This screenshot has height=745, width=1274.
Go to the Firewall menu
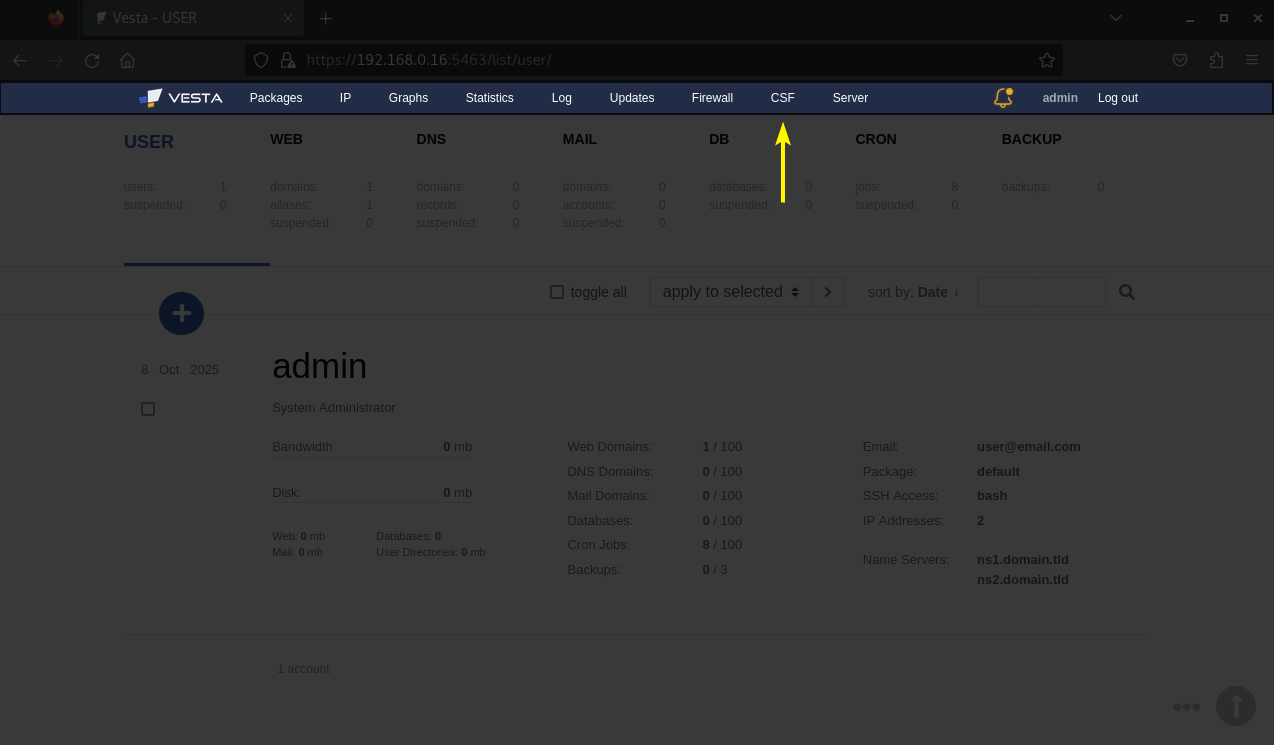[712, 98]
